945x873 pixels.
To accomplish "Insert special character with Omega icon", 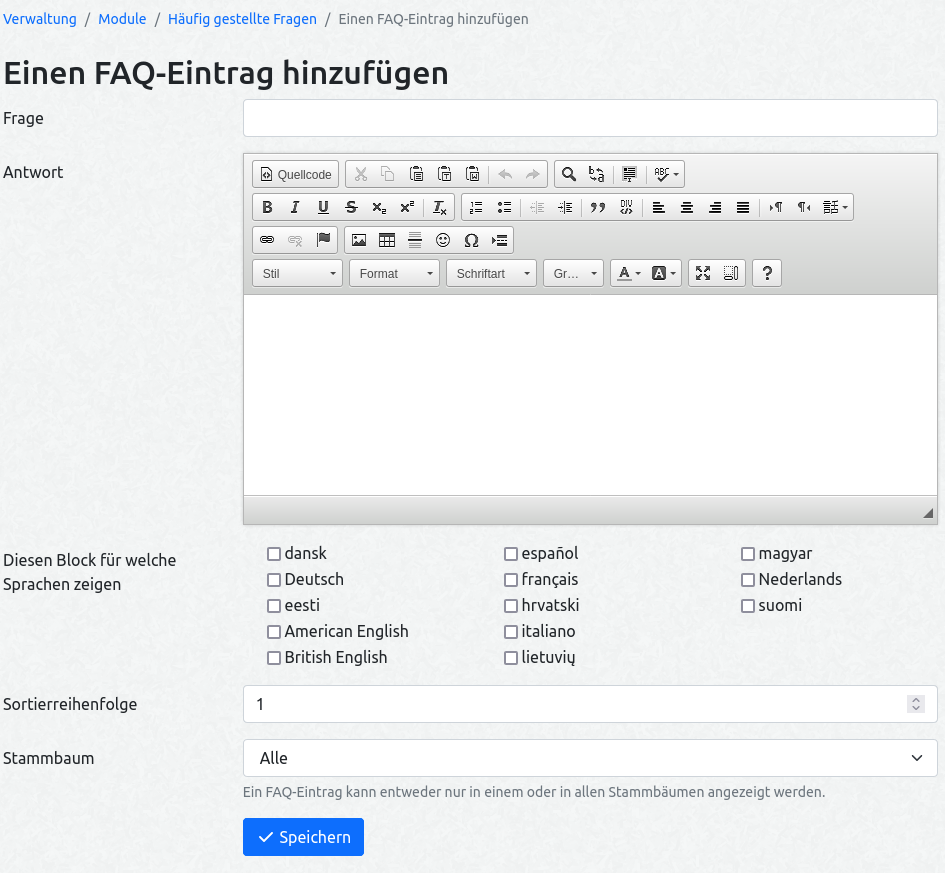I will (x=471, y=240).
